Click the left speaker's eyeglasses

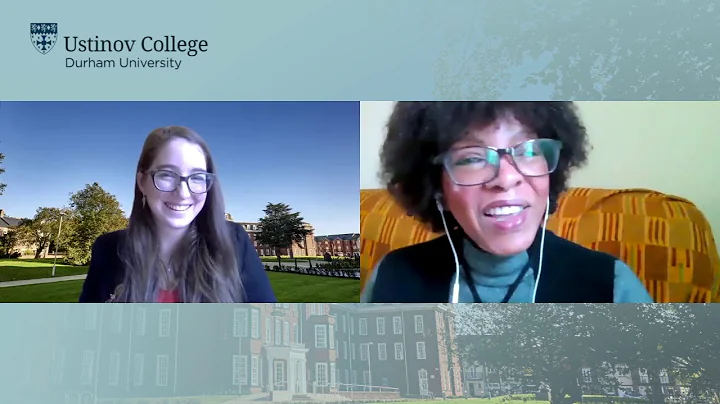pyautogui.click(x=180, y=181)
